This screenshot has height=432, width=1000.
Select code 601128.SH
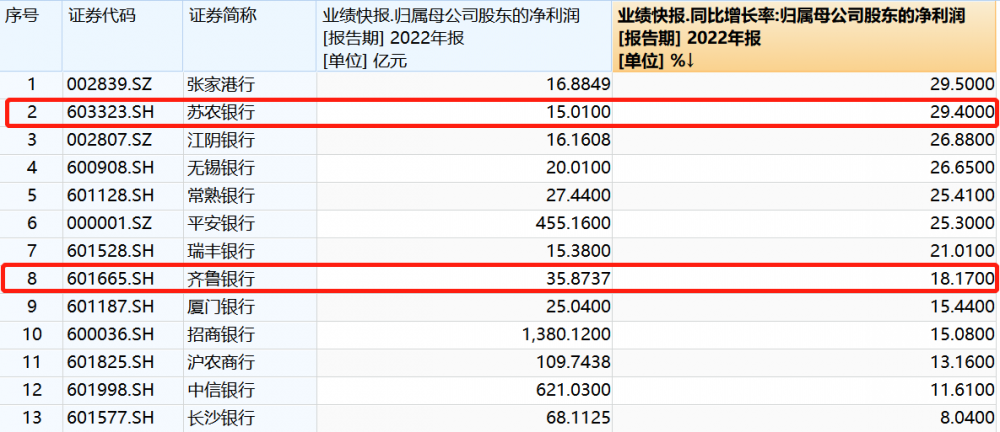coord(108,195)
